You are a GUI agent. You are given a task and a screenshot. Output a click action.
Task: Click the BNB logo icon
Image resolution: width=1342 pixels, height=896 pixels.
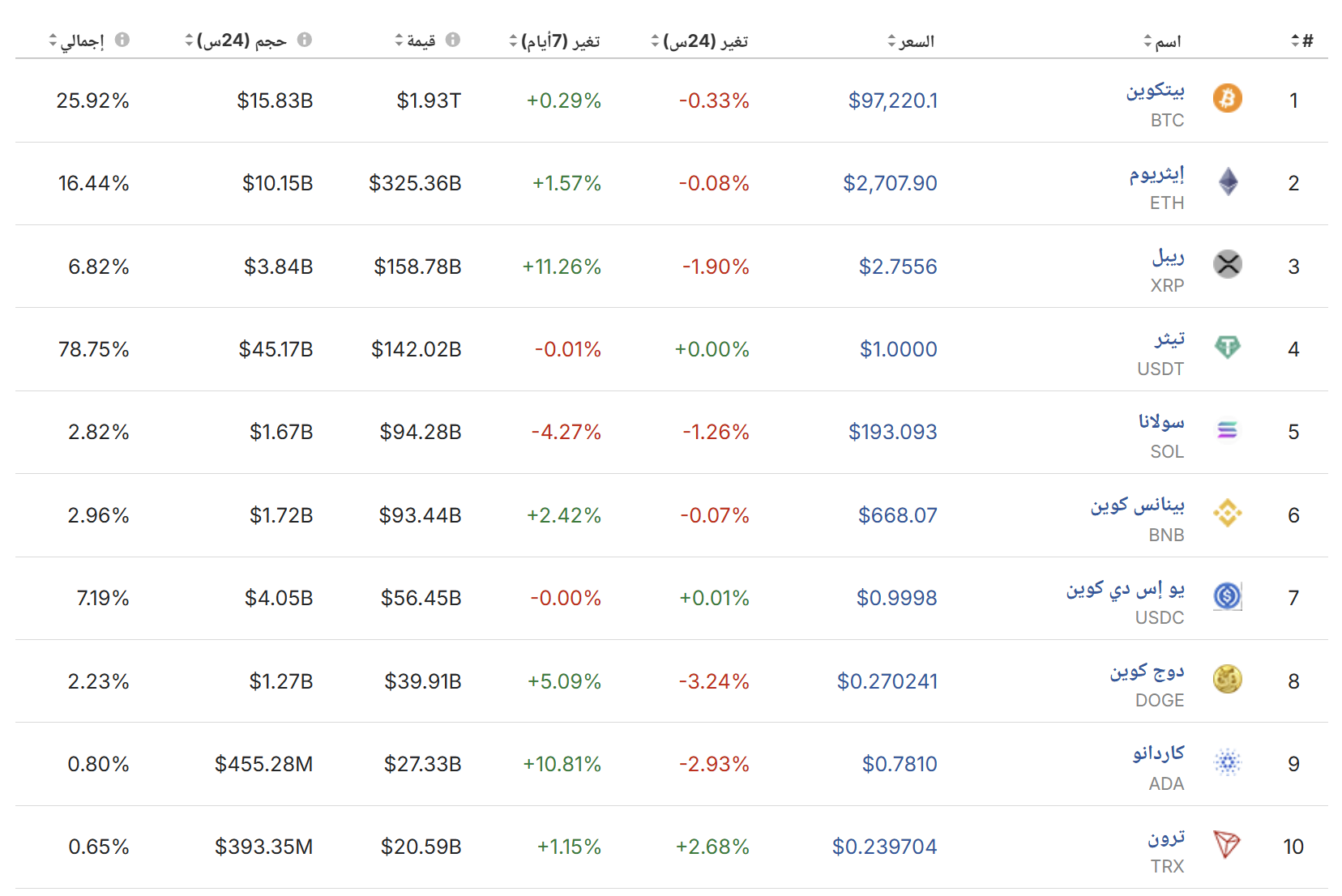point(1227,513)
